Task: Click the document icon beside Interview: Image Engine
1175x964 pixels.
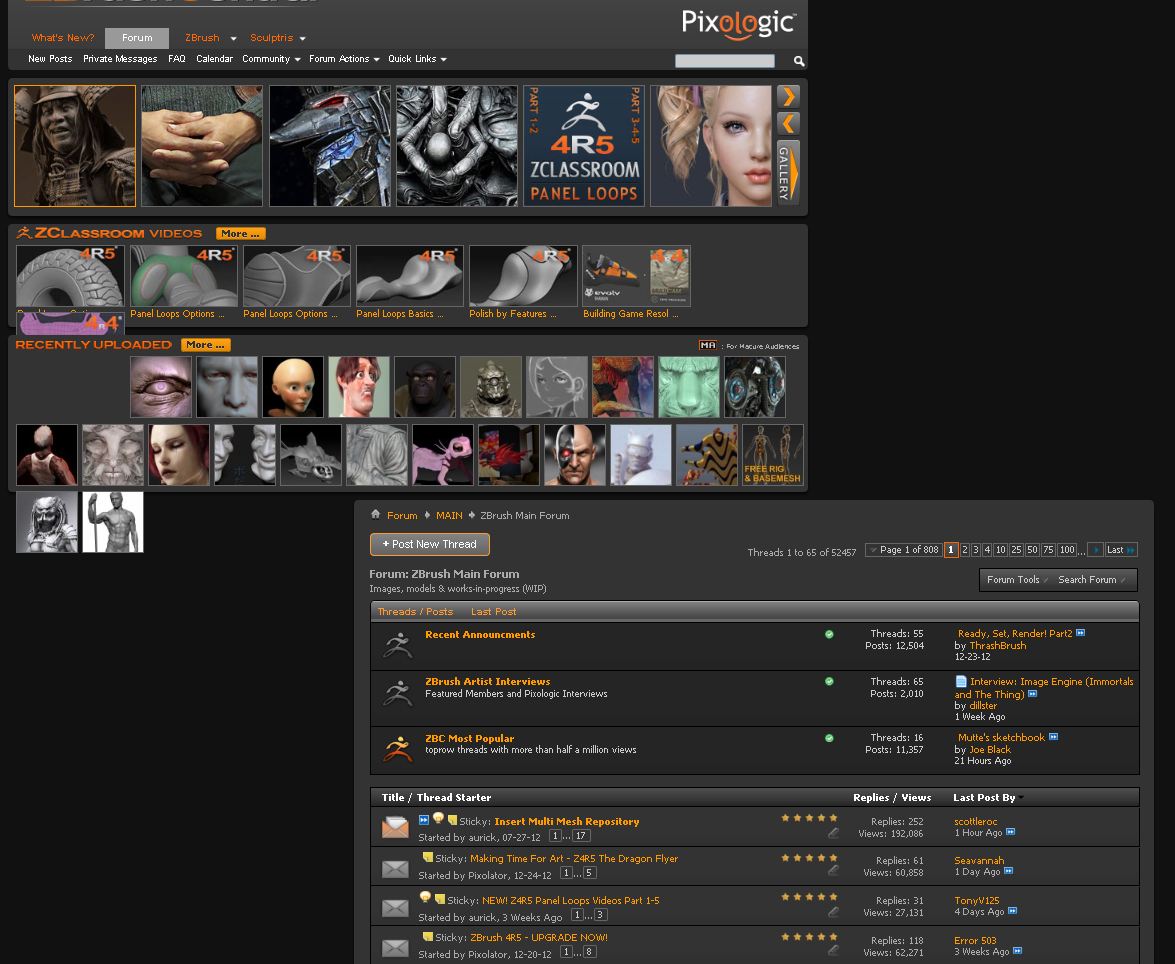Action: coord(961,681)
